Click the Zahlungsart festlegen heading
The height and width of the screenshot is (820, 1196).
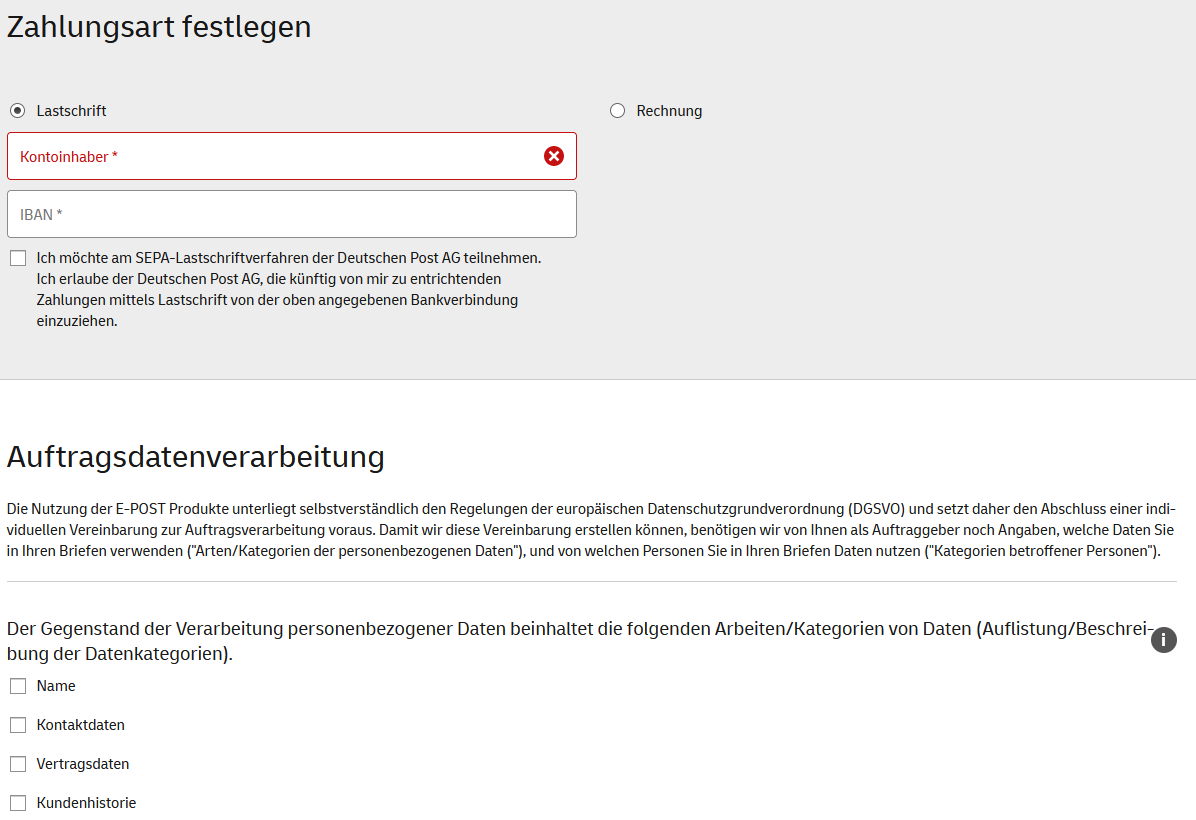coord(159,27)
